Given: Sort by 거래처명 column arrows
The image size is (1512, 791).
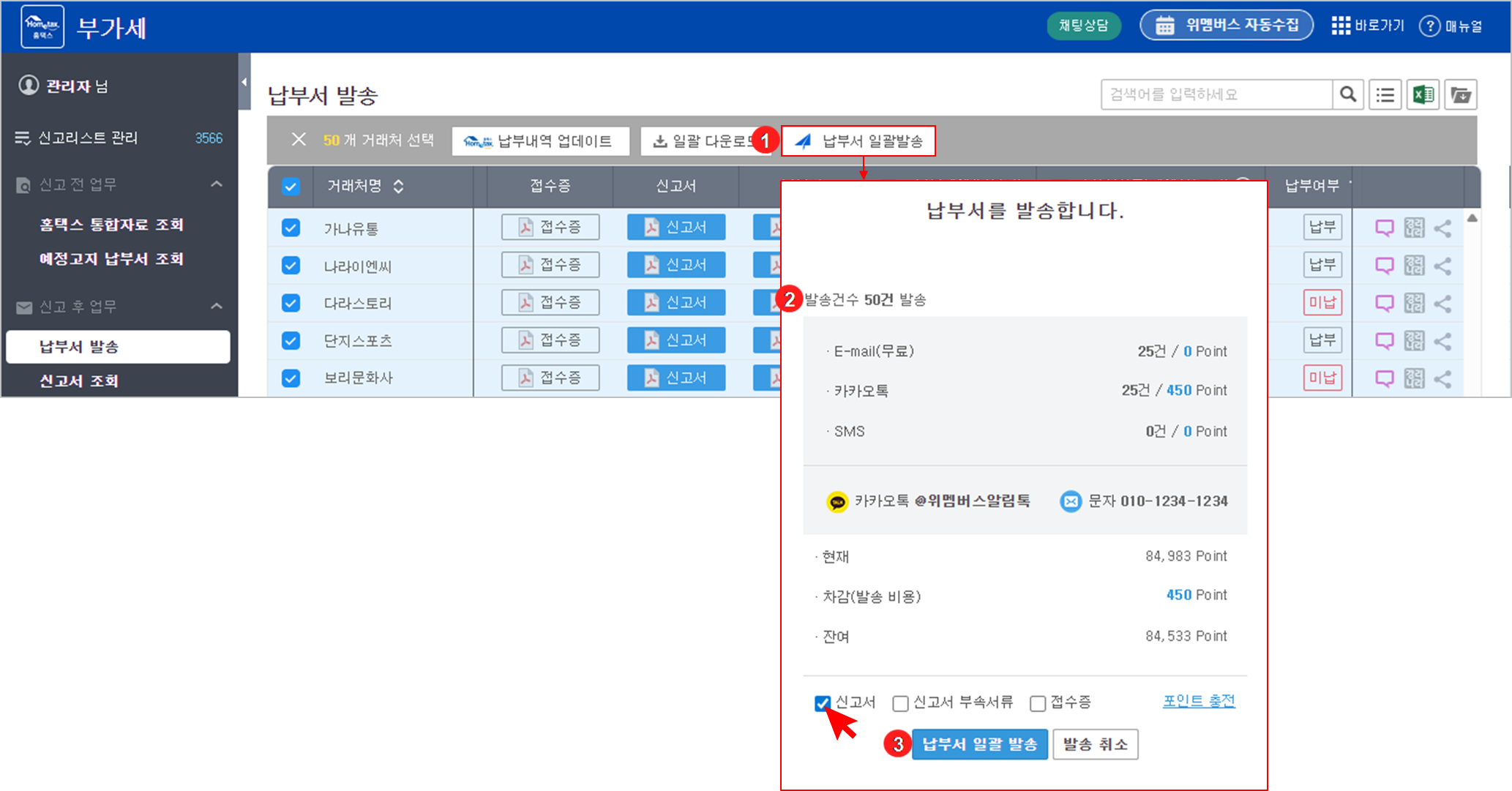Looking at the screenshot, I should (398, 186).
